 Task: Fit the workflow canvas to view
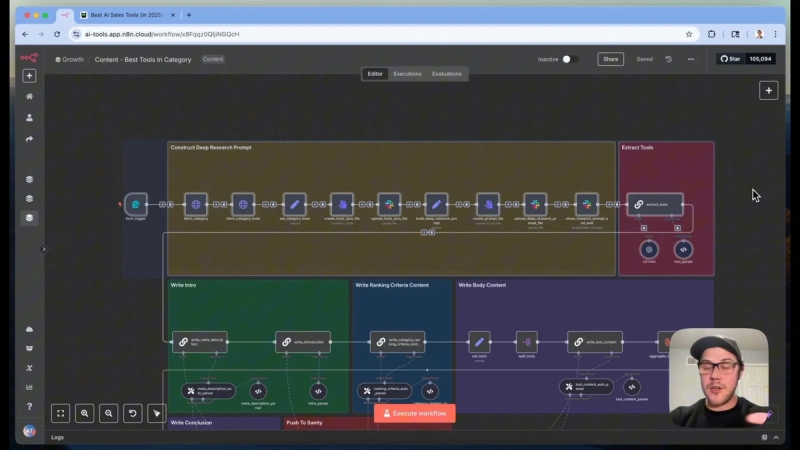click(61, 413)
